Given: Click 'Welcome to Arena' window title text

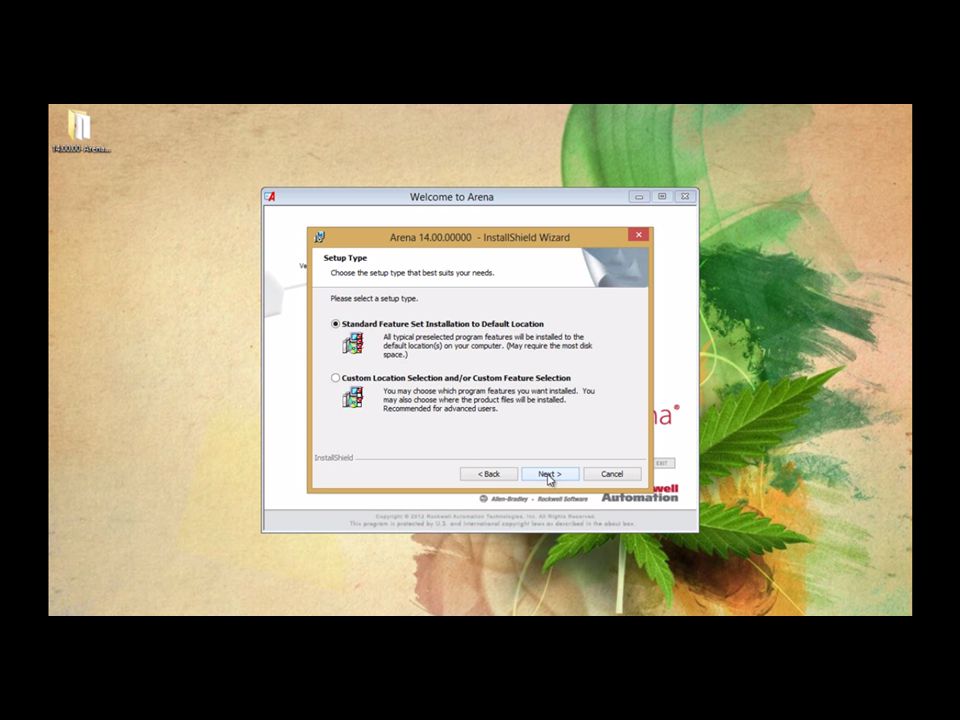Looking at the screenshot, I should 452,197.
